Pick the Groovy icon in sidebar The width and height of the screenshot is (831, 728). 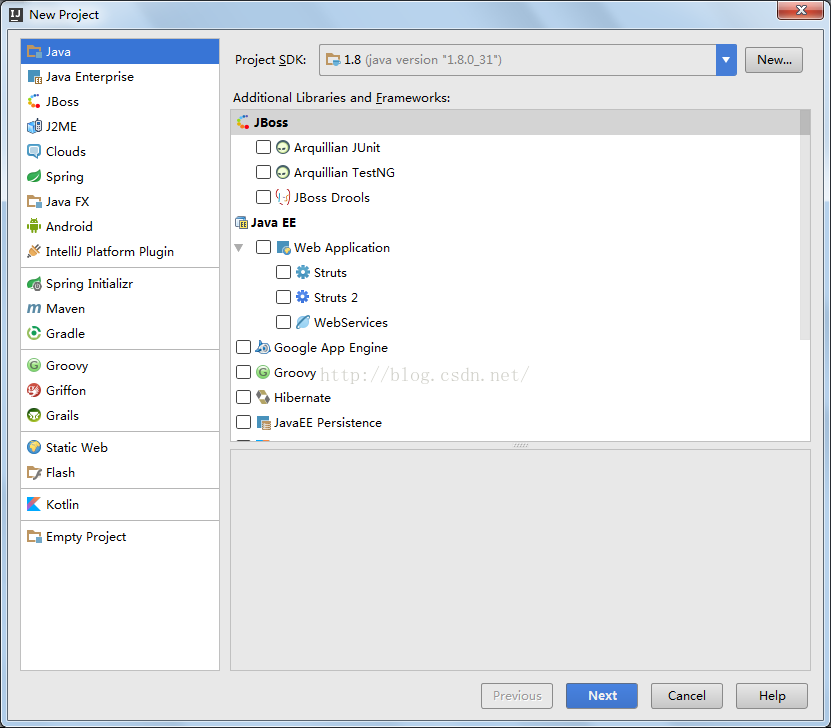coord(34,365)
